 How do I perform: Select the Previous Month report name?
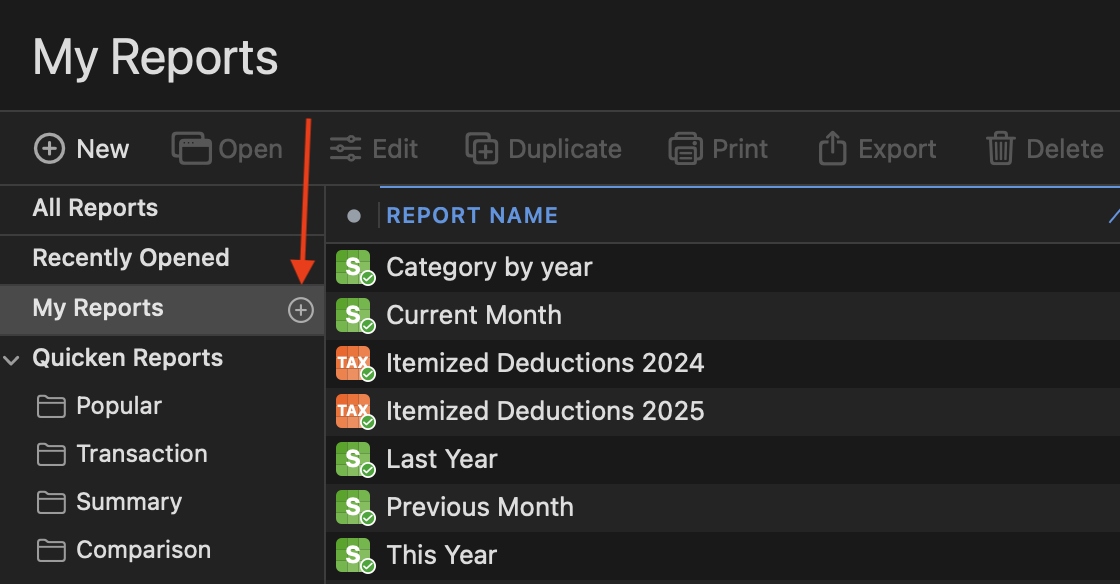pyautogui.click(x=480, y=507)
